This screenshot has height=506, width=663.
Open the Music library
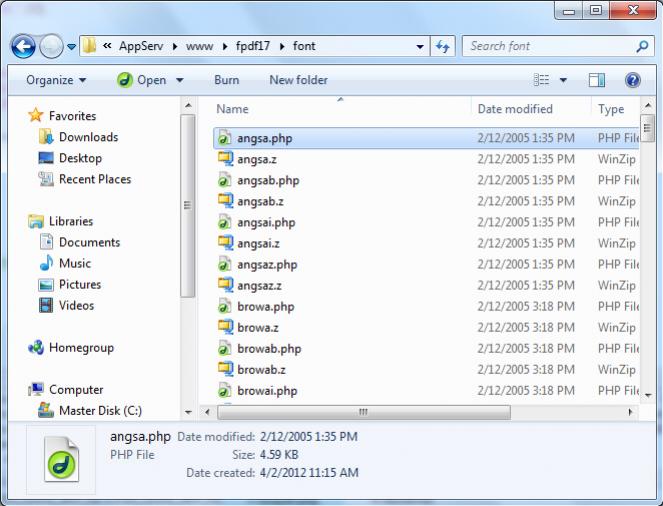[x=75, y=263]
